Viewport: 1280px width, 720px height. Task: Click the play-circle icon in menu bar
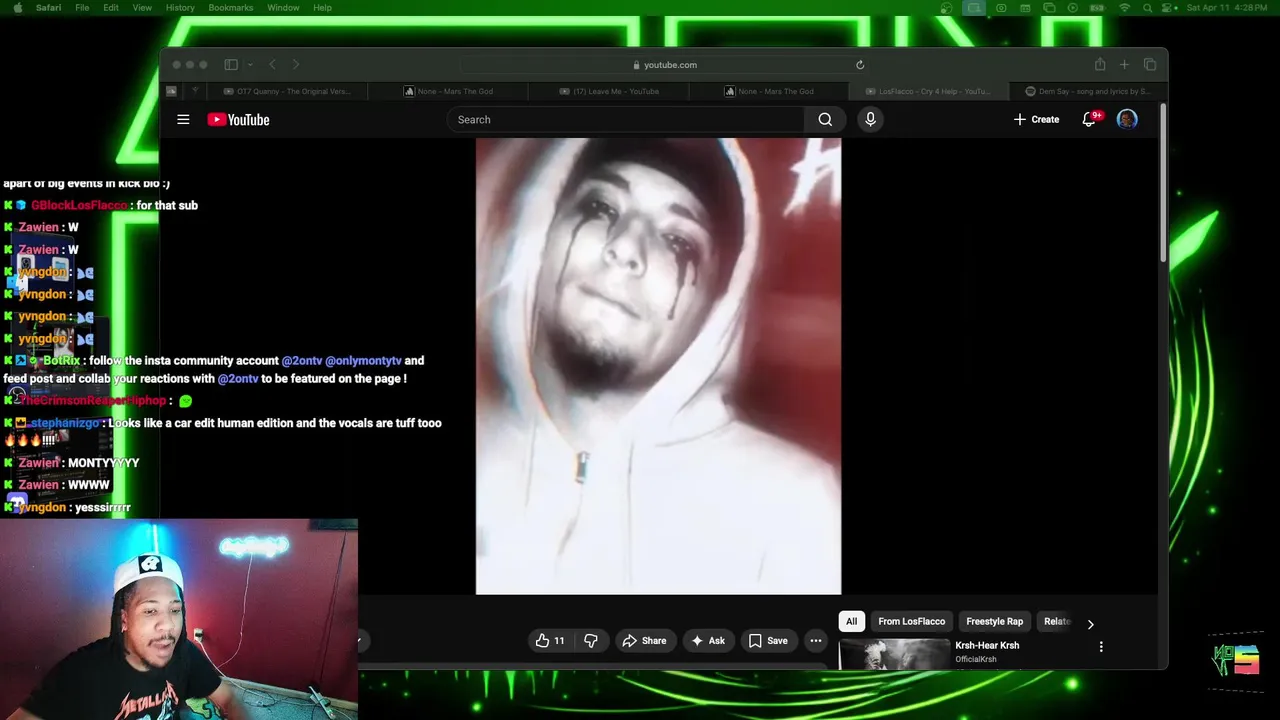click(x=1073, y=8)
